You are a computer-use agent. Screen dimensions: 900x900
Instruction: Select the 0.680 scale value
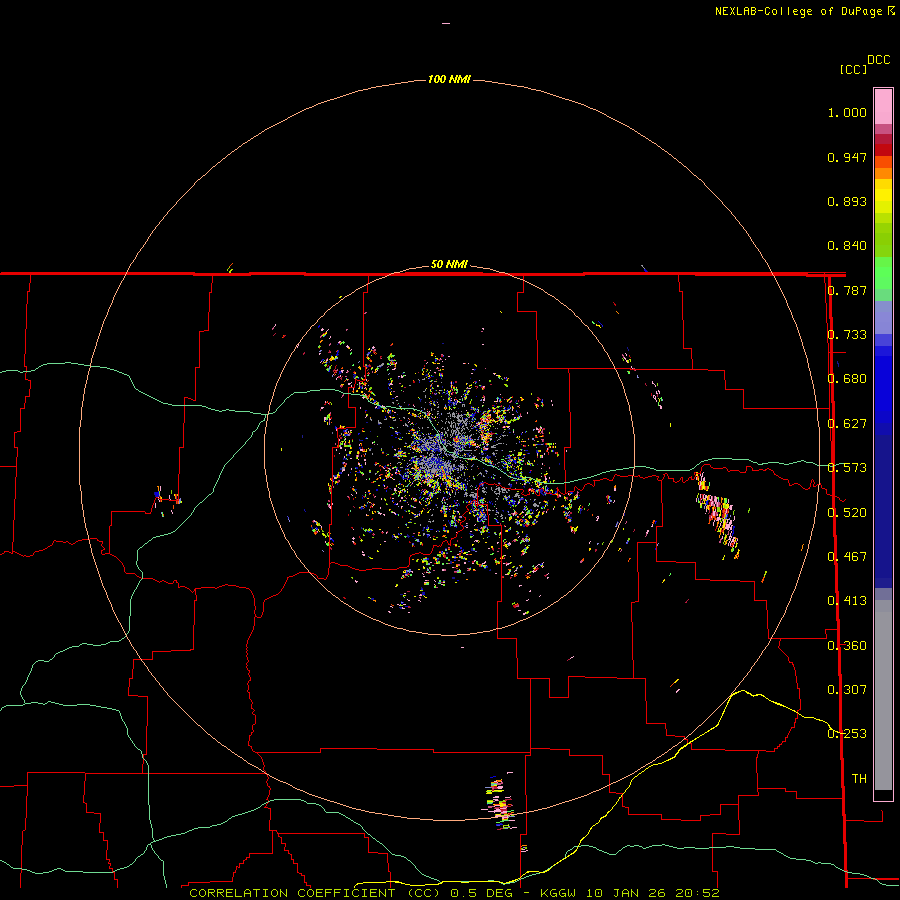(x=847, y=379)
